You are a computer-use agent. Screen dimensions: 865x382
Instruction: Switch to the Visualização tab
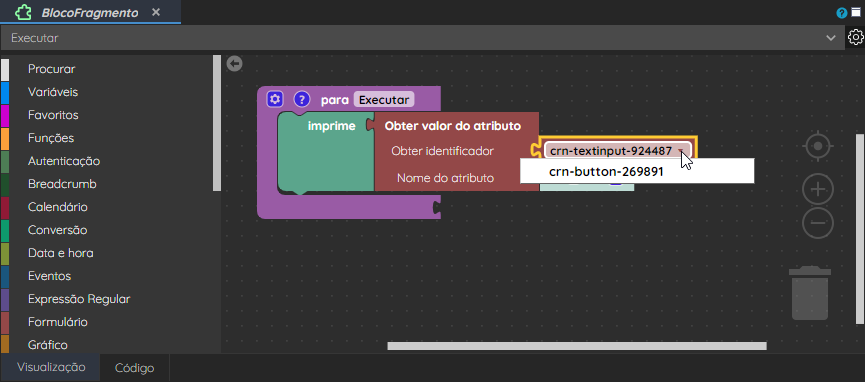click(x=51, y=368)
